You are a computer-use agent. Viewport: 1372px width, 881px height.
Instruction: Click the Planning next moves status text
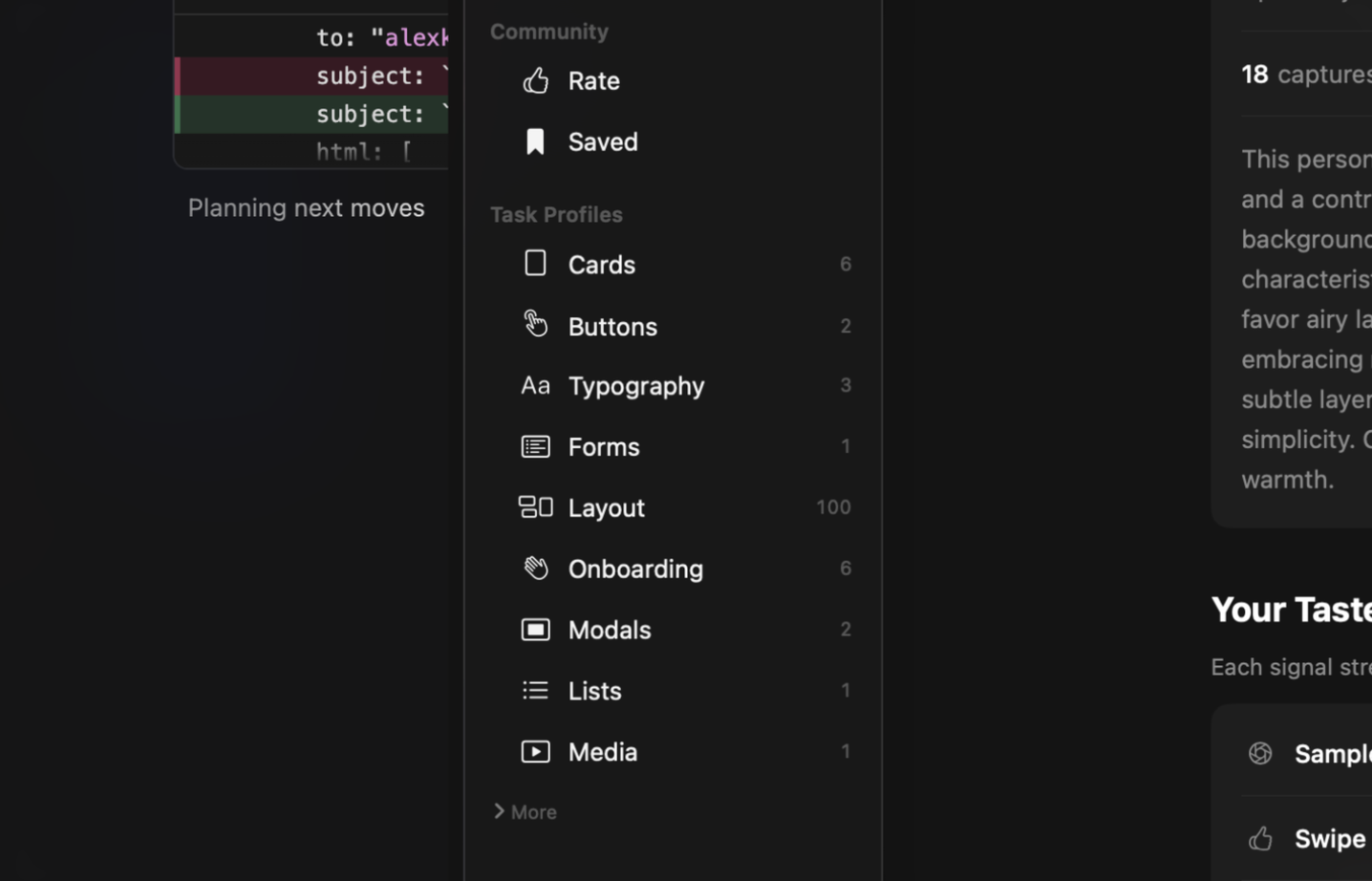[x=306, y=207]
